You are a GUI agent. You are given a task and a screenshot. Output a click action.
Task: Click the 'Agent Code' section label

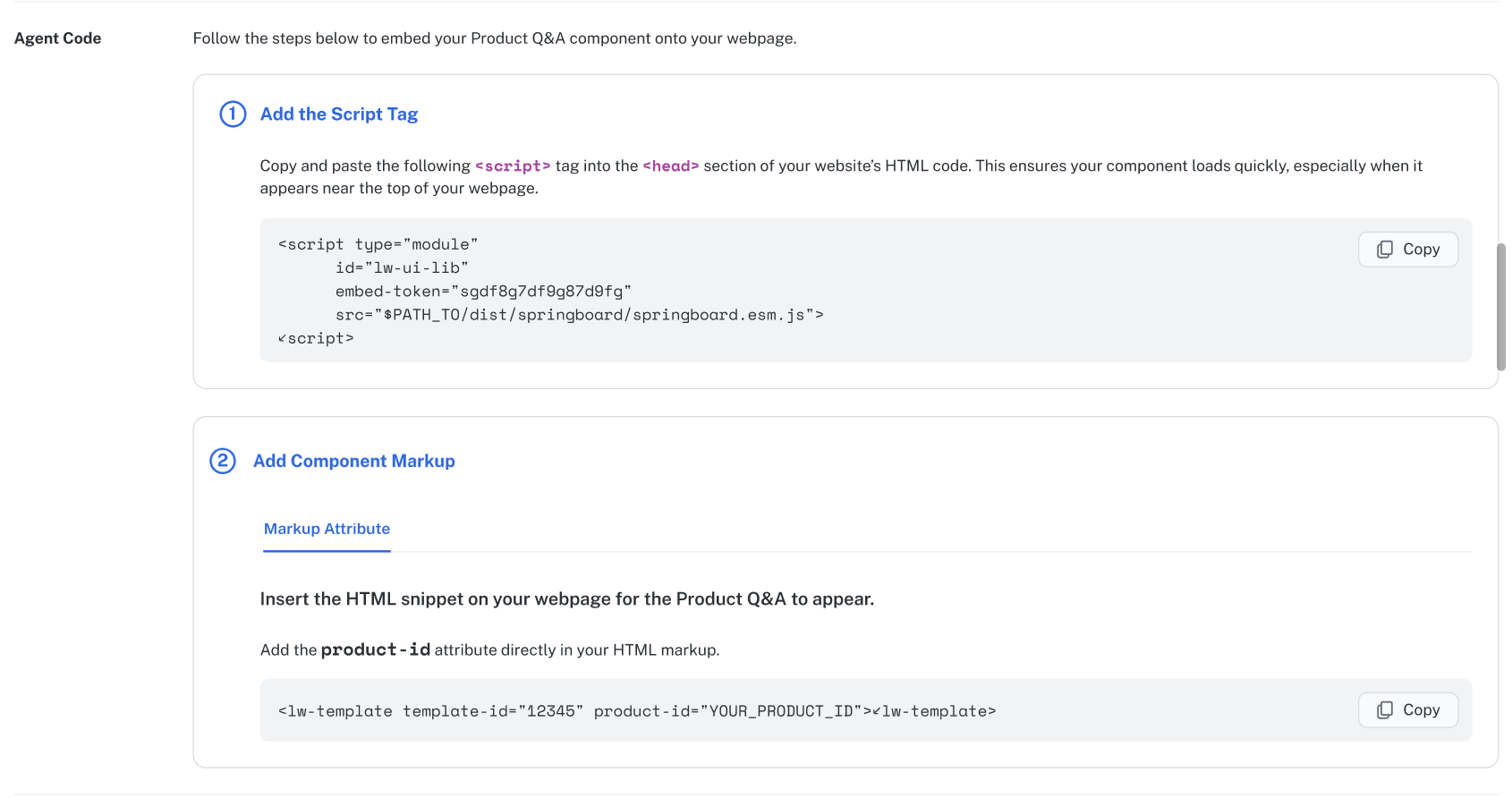click(58, 38)
